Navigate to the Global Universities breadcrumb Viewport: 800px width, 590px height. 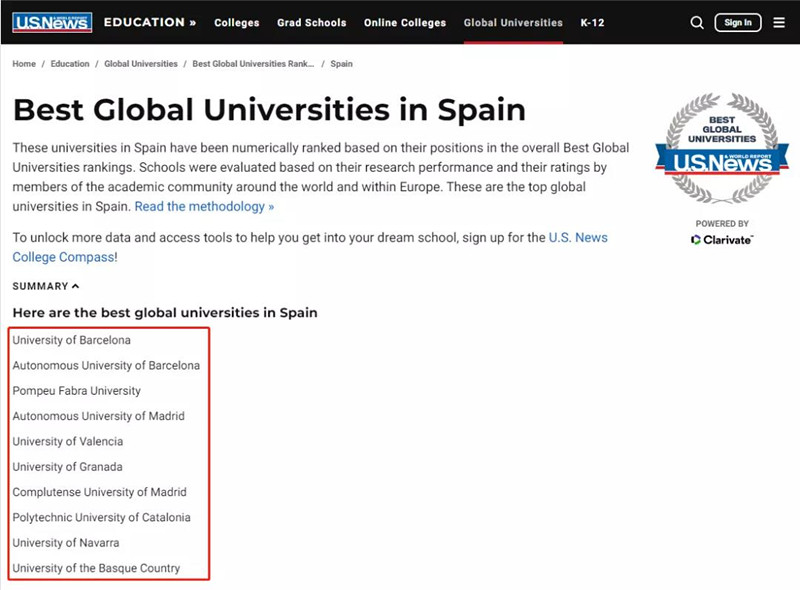[x=141, y=64]
